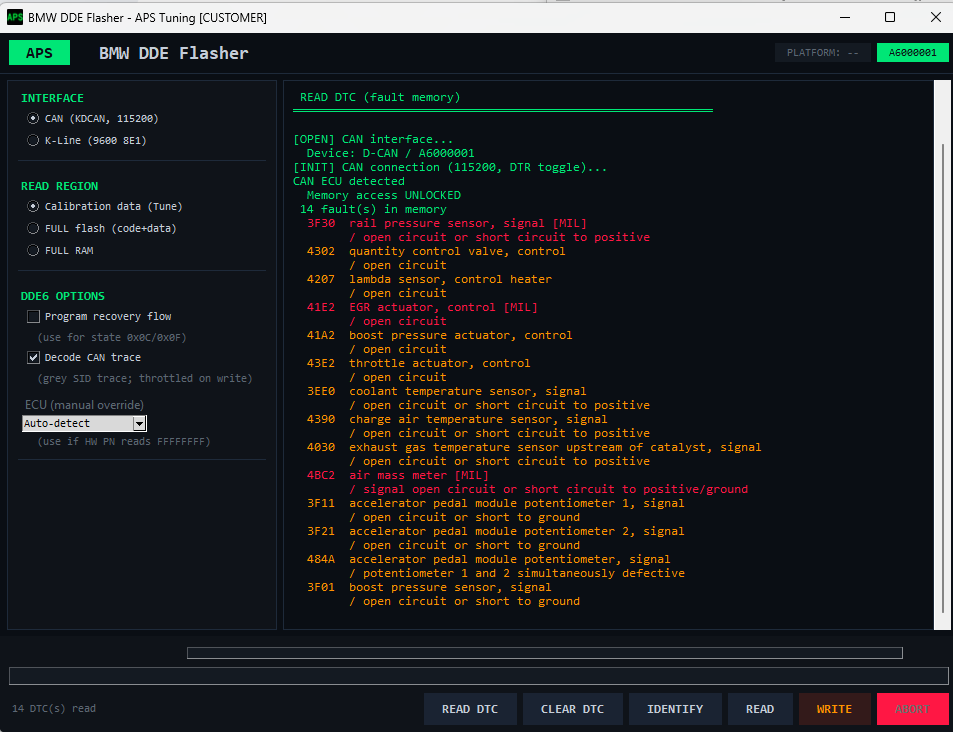Click fault code 4030 exhaust gas temperature
The width and height of the screenshot is (953, 732).
tap(534, 447)
